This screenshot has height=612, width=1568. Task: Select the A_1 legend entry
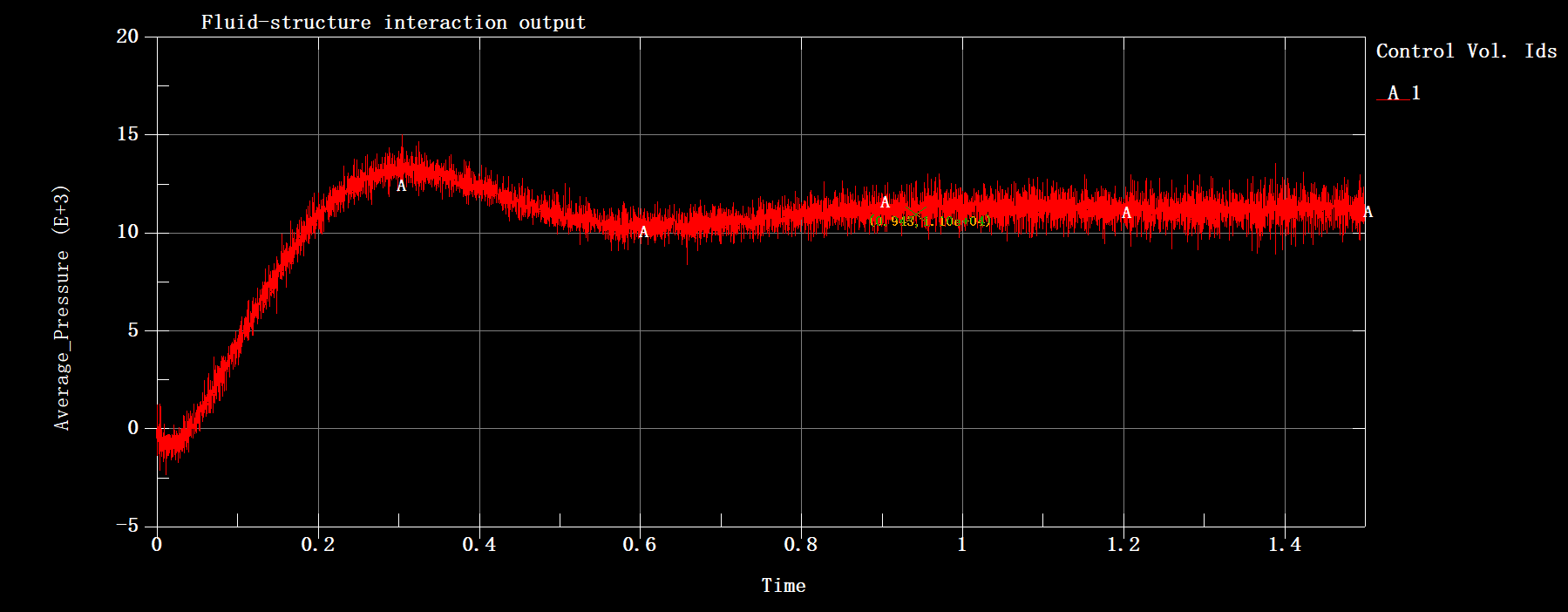1400,93
